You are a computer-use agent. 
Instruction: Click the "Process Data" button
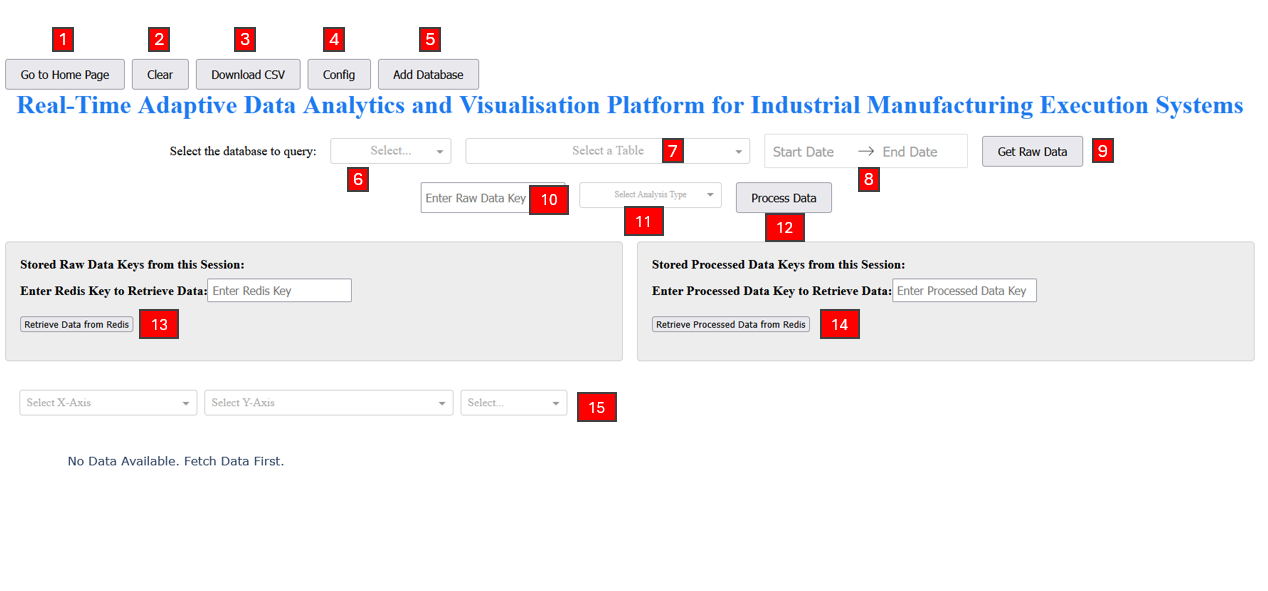click(x=783, y=197)
